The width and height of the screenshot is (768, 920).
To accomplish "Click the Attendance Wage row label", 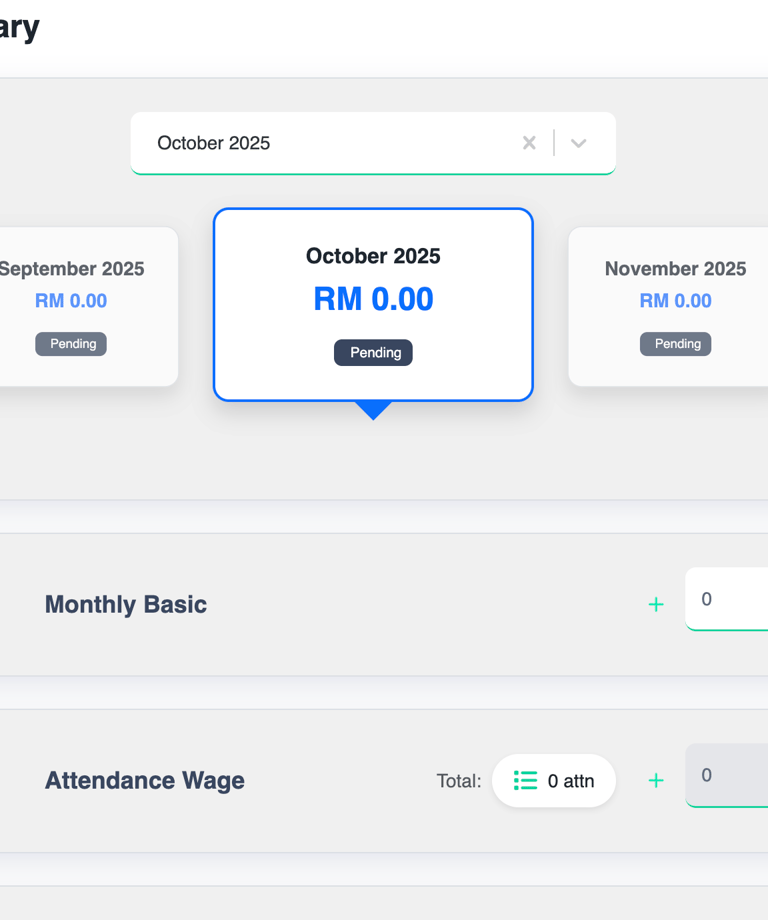I will 145,781.
